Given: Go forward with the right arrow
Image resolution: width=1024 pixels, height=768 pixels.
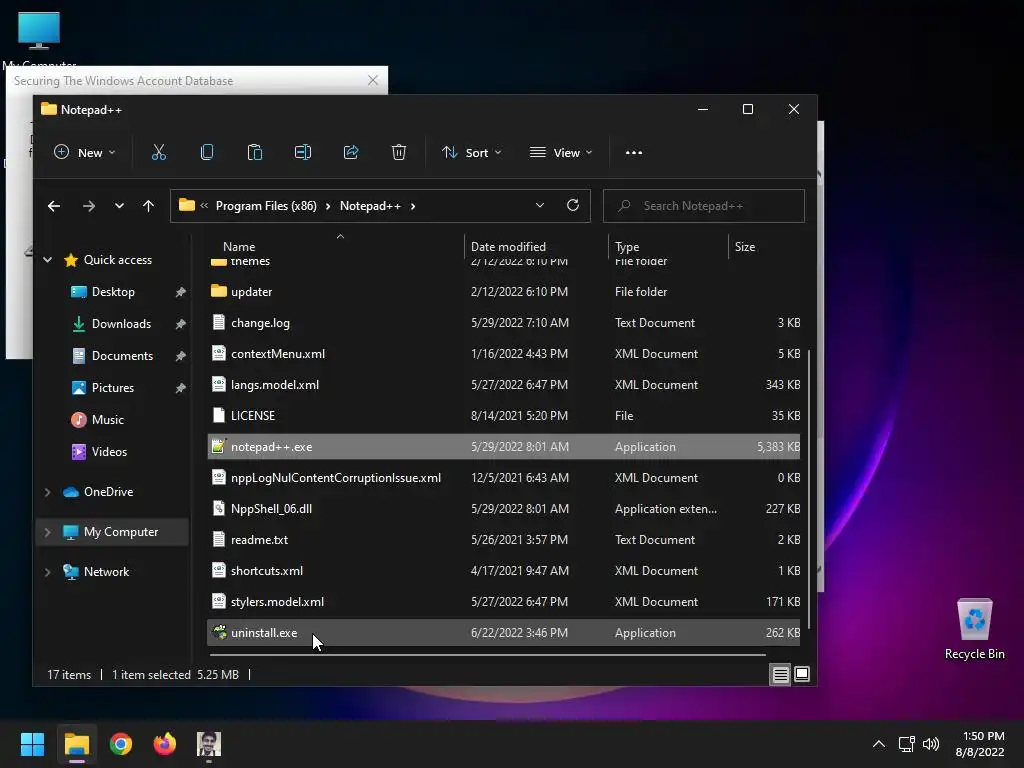Looking at the screenshot, I should [x=89, y=206].
